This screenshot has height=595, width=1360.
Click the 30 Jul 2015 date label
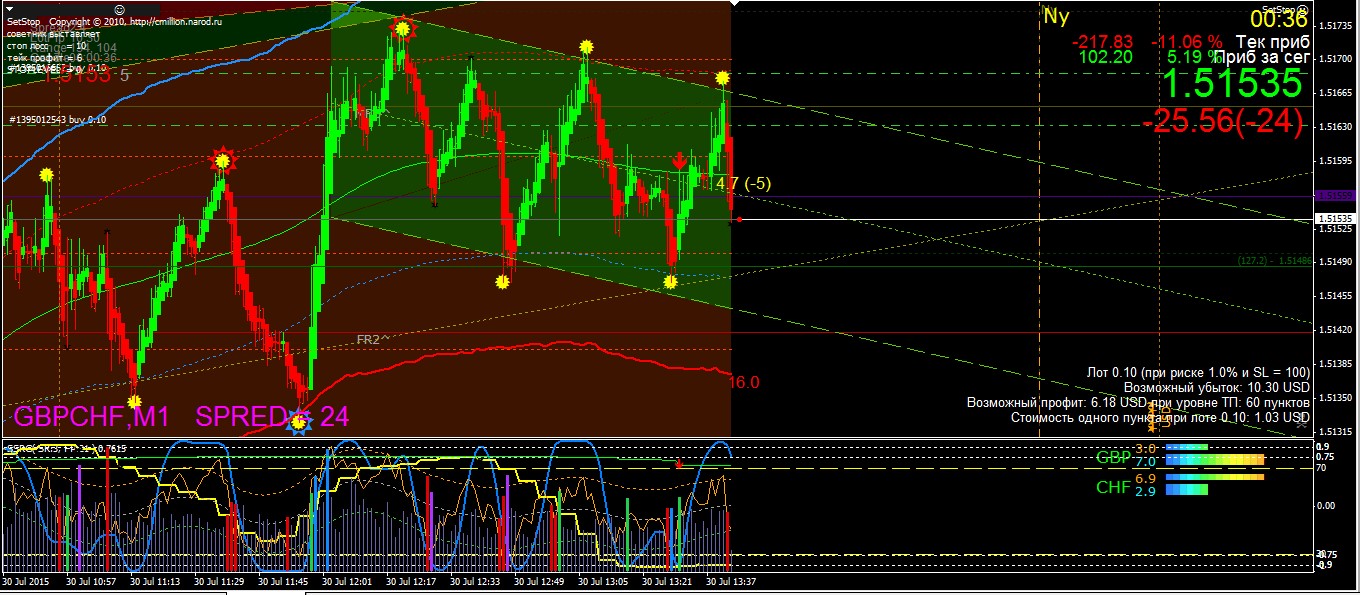(25, 581)
